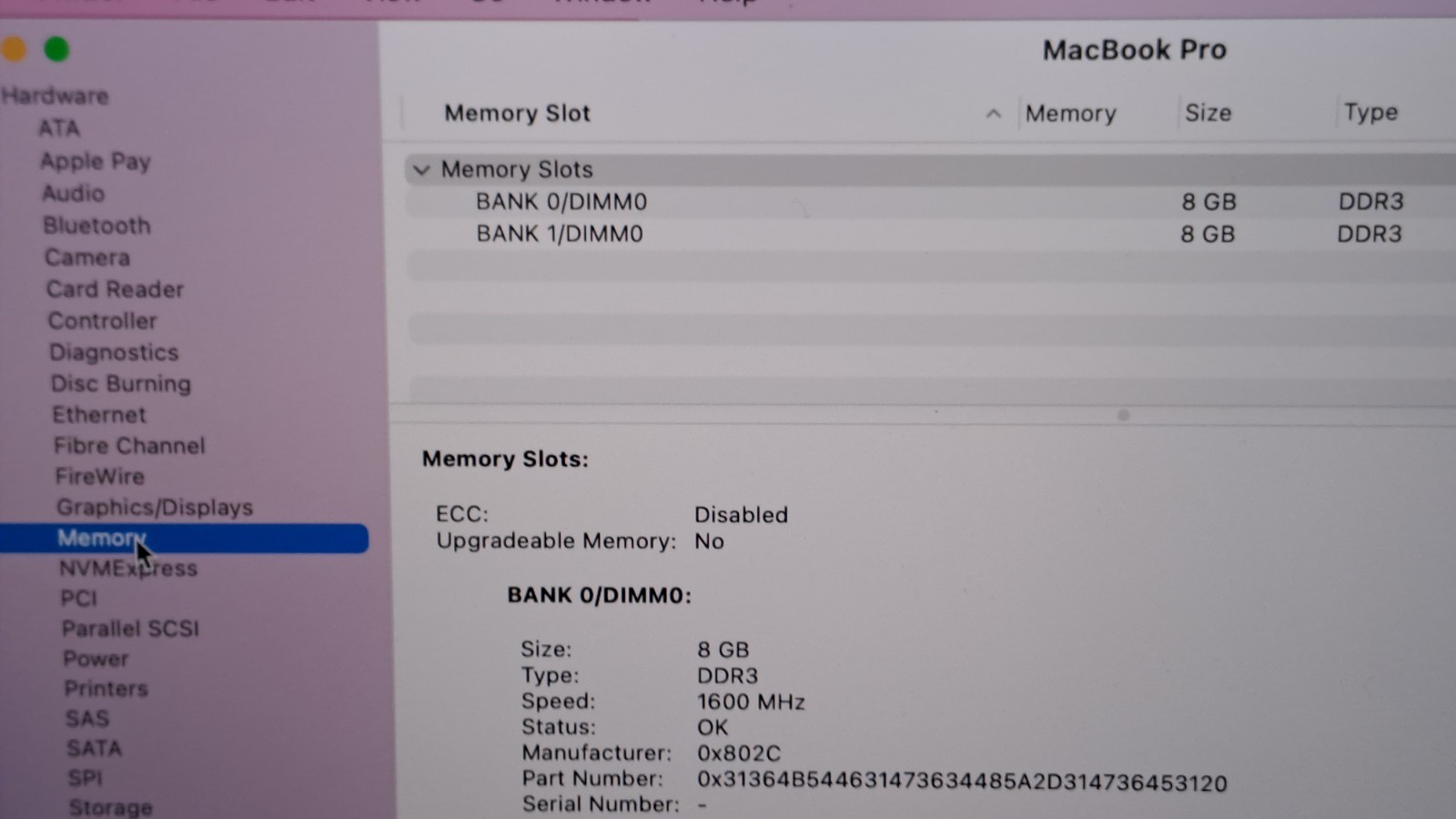Open Parallel SCSI in the sidebar
This screenshot has height=819, width=1456.
pos(130,628)
